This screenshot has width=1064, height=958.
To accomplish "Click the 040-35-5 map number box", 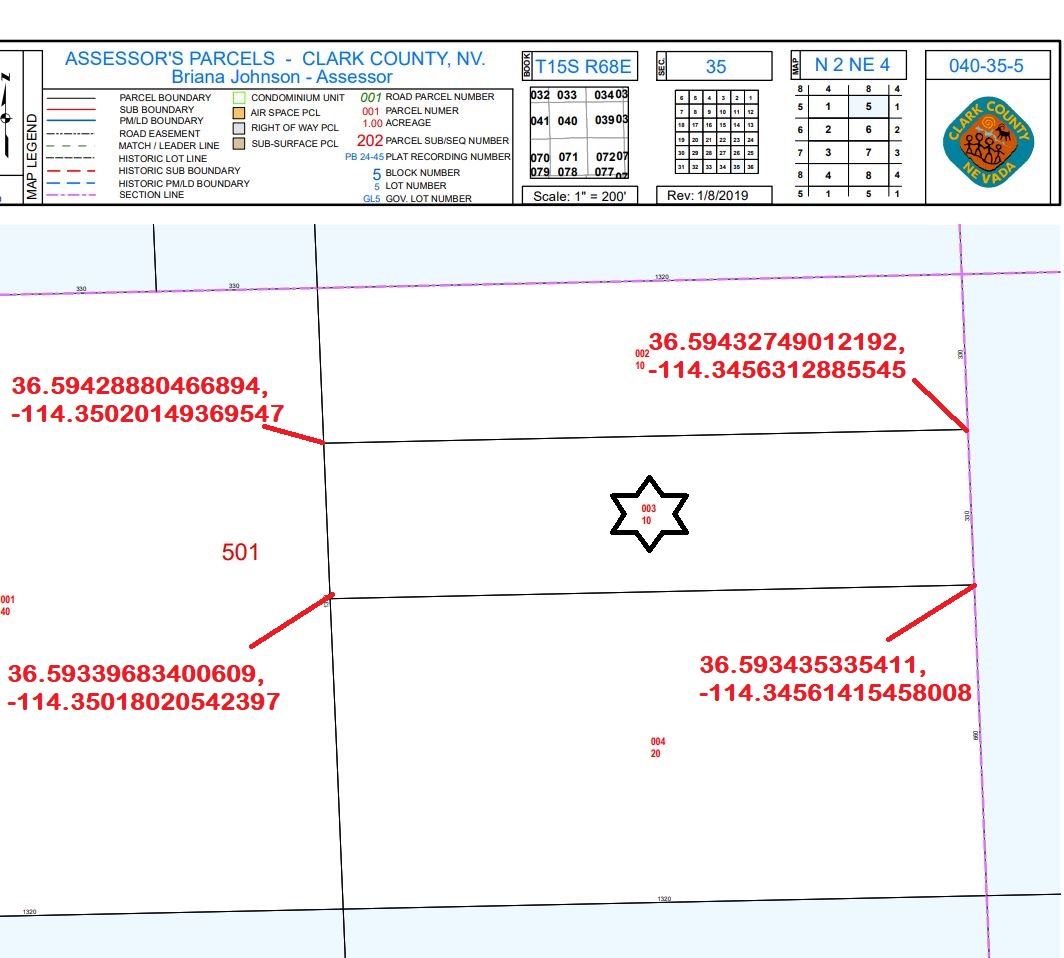I will [x=986, y=67].
